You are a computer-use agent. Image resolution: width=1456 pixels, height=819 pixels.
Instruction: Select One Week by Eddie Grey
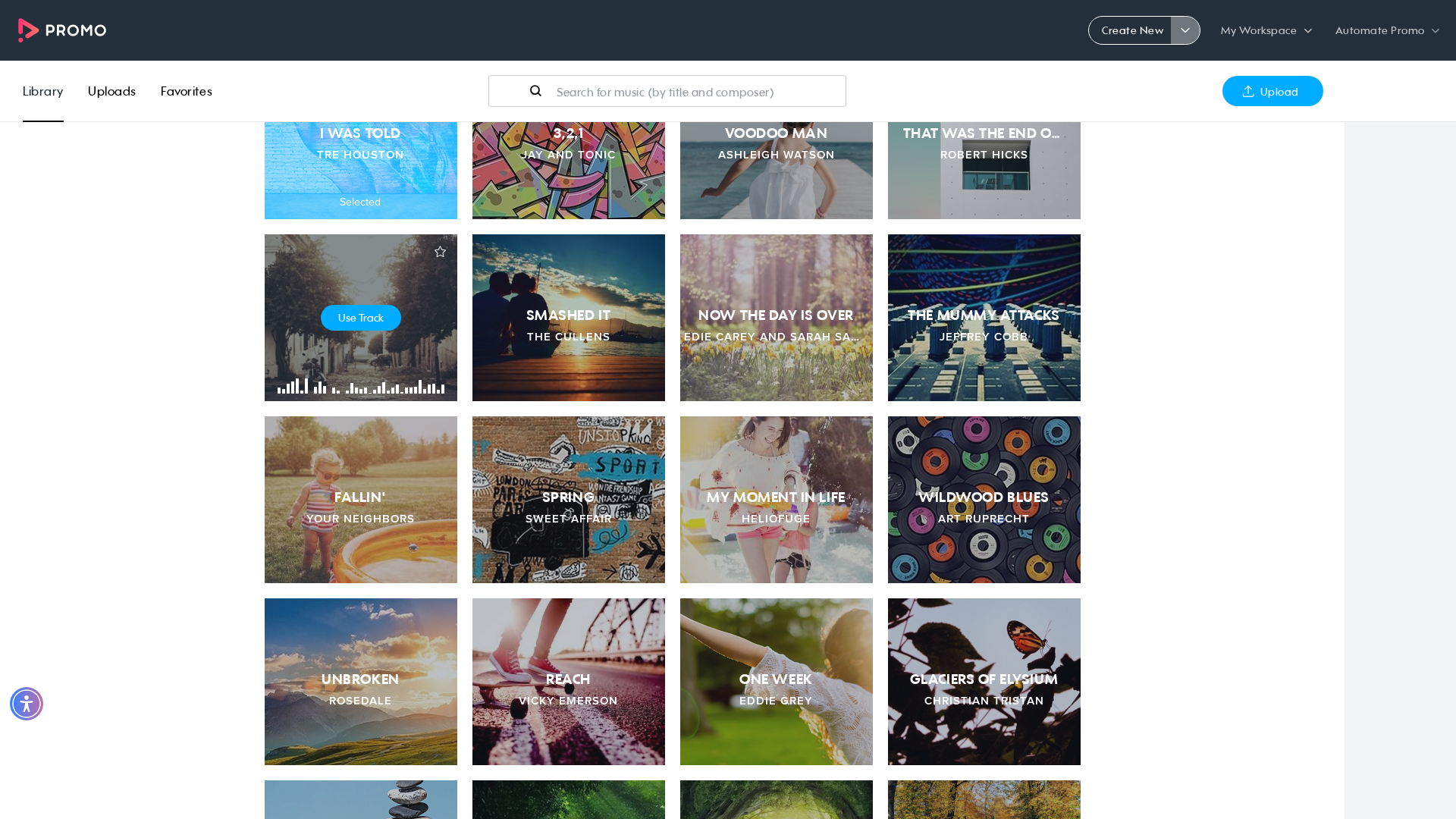click(x=777, y=682)
